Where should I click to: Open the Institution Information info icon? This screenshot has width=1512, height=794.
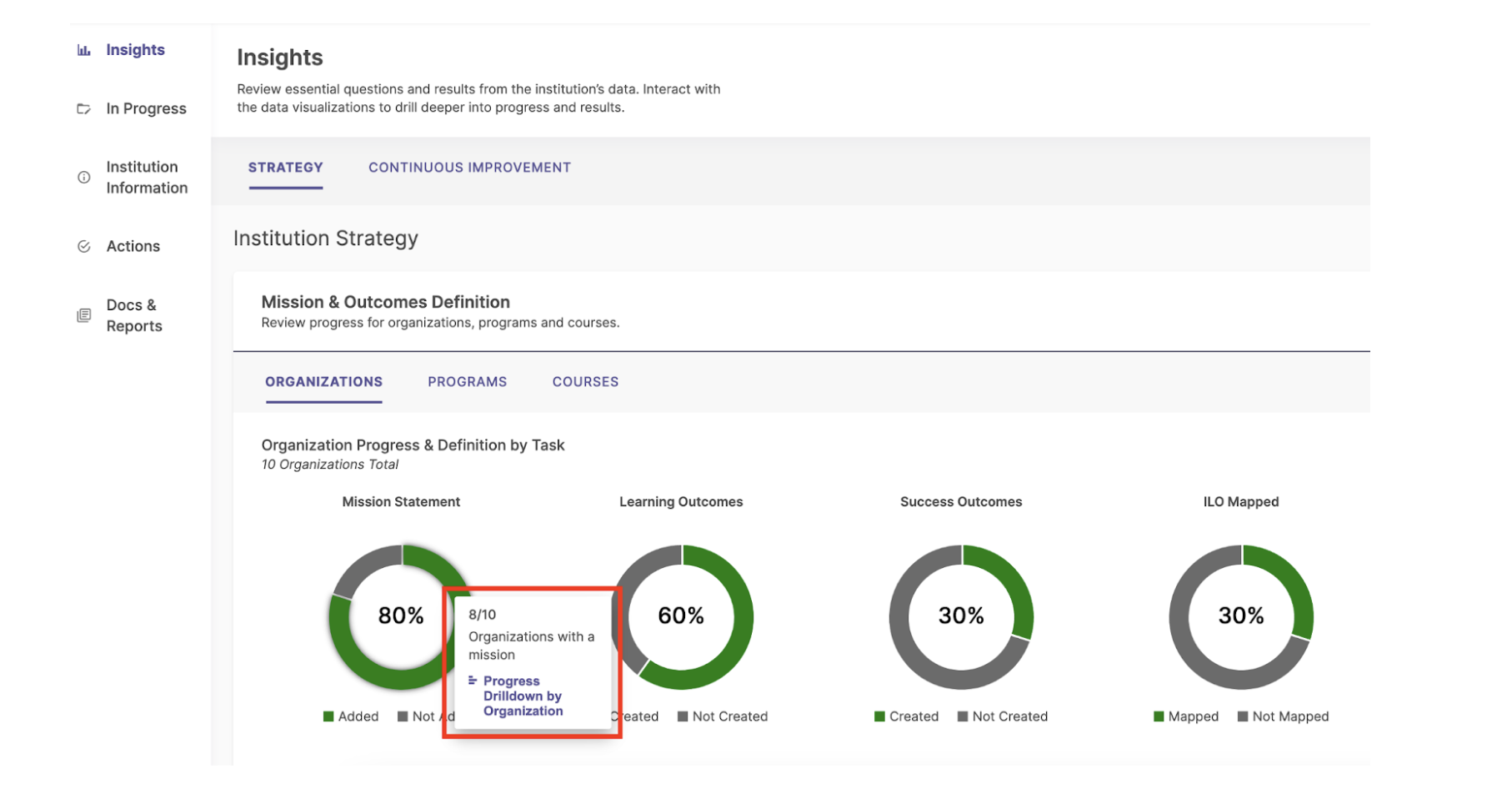(x=83, y=177)
